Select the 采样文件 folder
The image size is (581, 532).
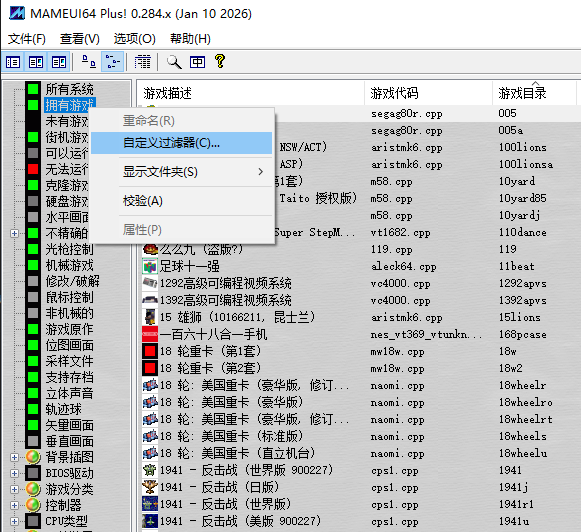pos(70,361)
